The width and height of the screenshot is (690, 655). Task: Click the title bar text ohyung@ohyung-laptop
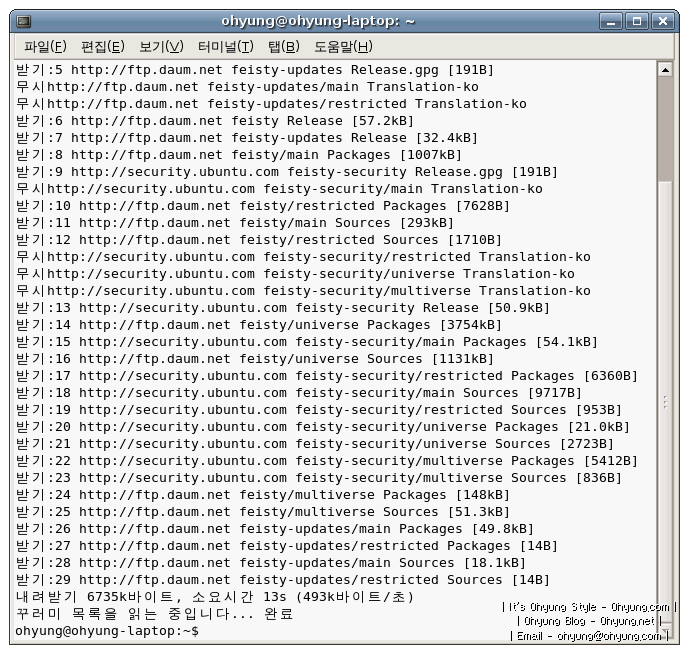click(318, 21)
